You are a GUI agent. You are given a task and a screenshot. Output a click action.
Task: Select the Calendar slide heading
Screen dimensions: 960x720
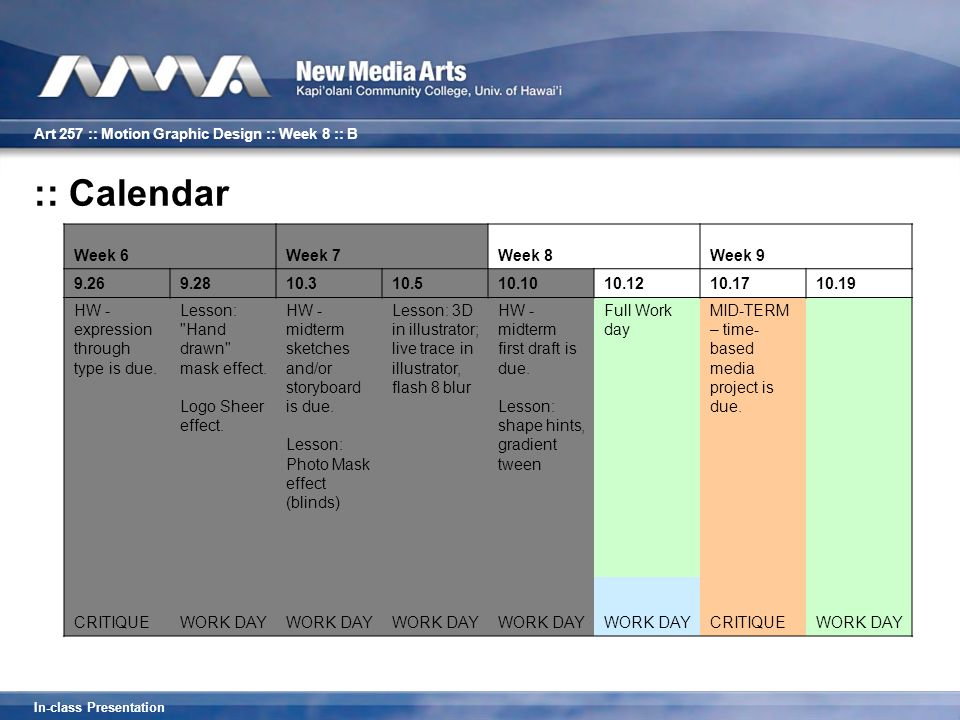(x=132, y=193)
